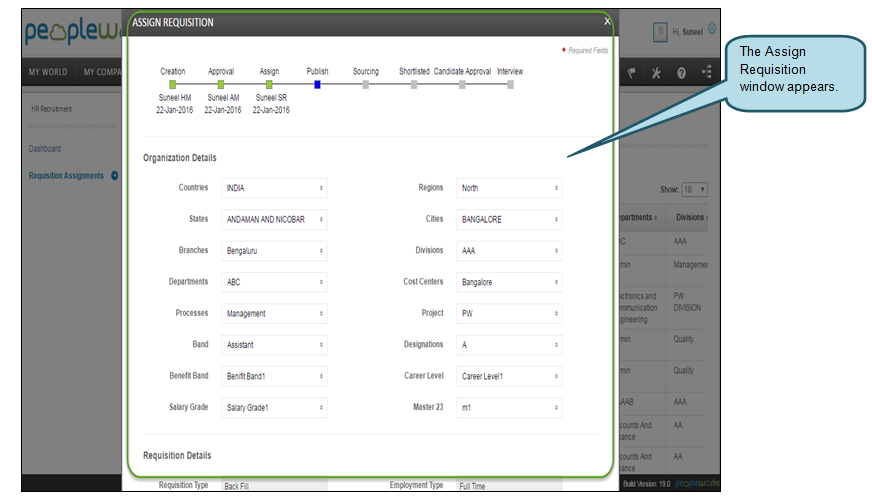Open the Master 23 dropdown showing m1

(509, 408)
